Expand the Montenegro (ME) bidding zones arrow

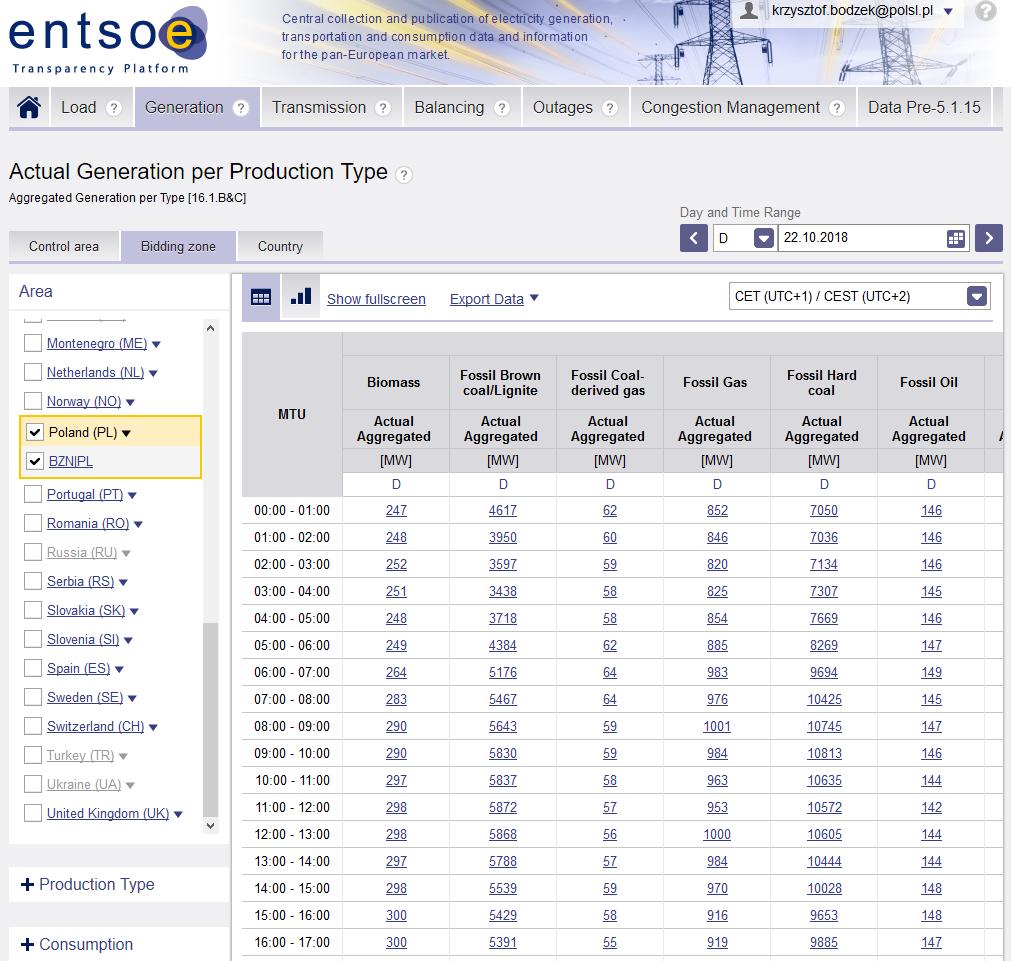click(156, 344)
